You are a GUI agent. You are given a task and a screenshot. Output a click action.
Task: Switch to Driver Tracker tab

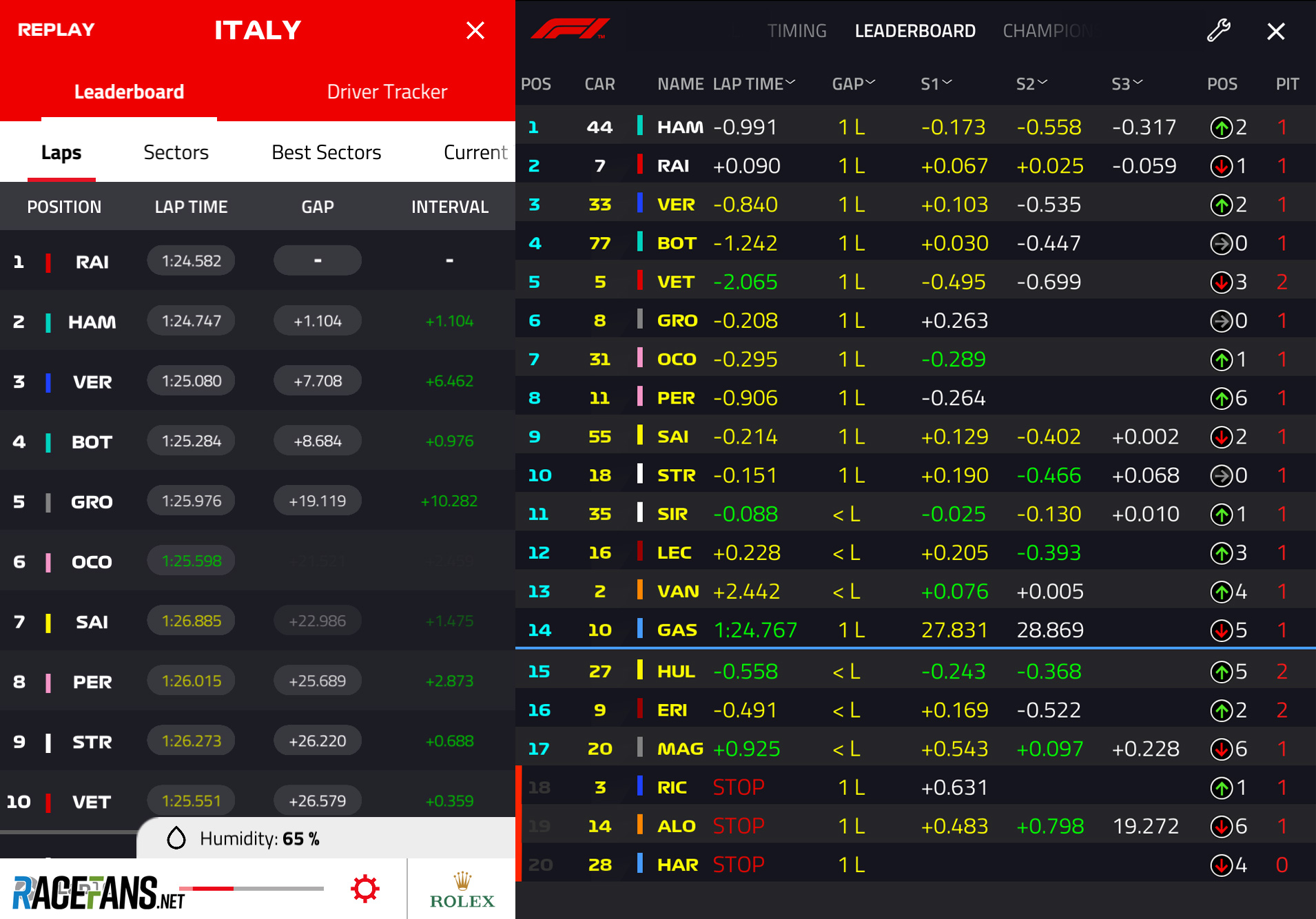[x=387, y=92]
